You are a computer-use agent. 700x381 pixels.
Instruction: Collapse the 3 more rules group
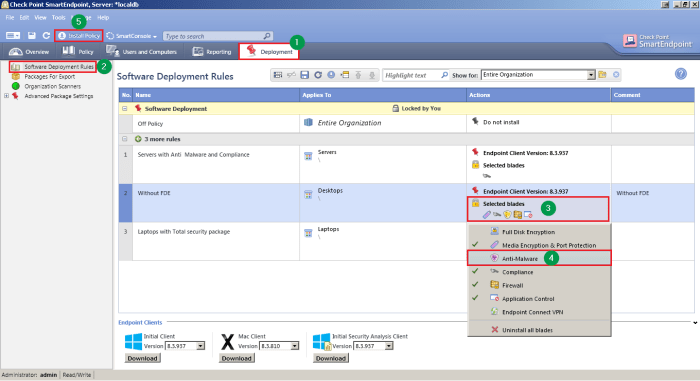coord(125,139)
